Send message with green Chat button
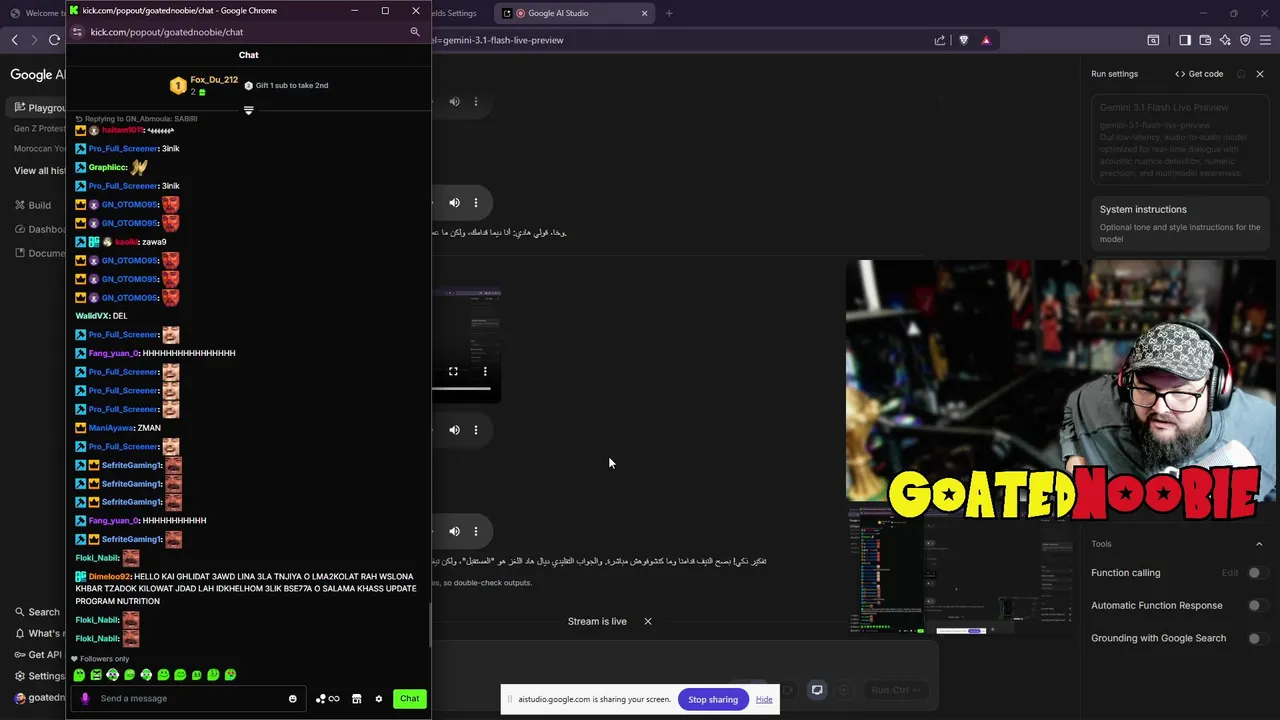 [410, 698]
